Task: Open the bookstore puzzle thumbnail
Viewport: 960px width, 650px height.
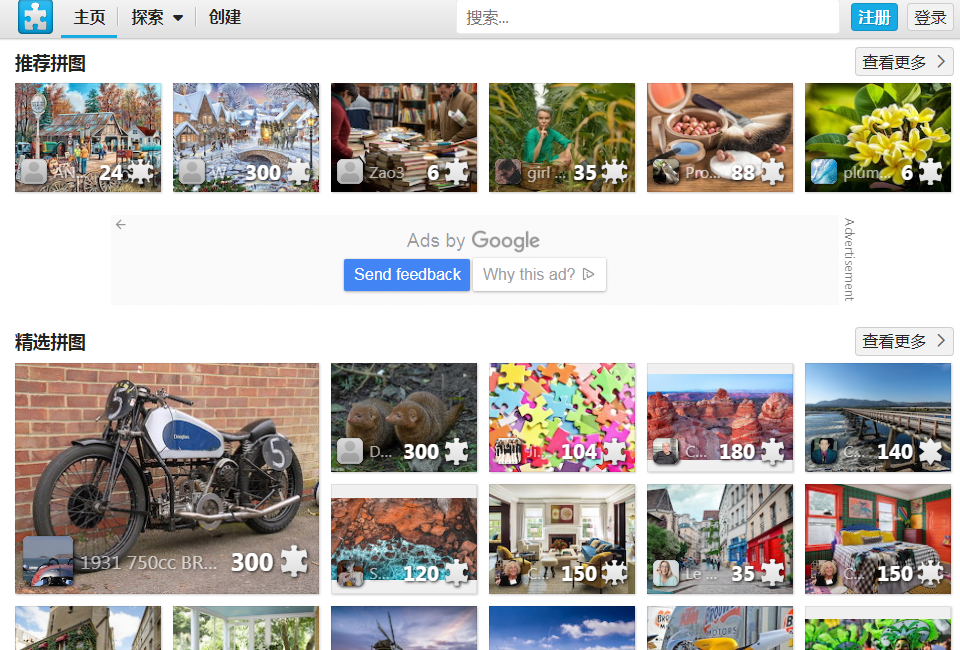Action: 403,125
